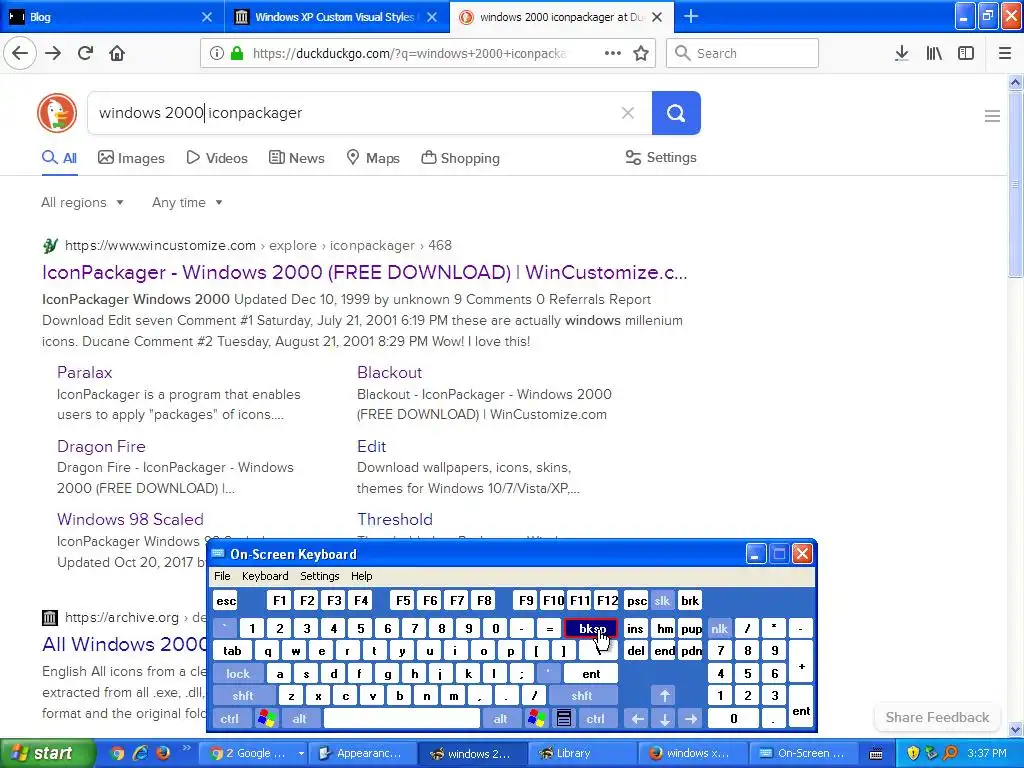
Task: Click the green padlock security icon
Action: click(237, 54)
